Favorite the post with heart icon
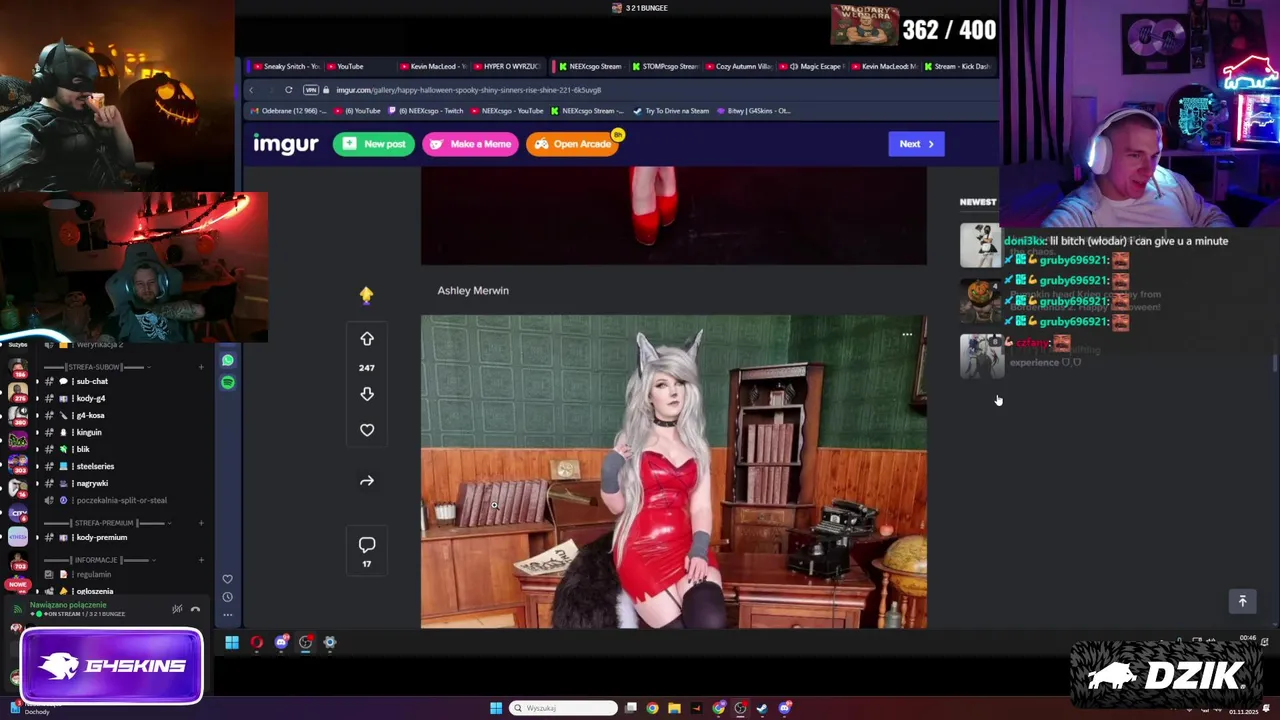Image resolution: width=1280 pixels, height=720 pixels. pyautogui.click(x=367, y=430)
